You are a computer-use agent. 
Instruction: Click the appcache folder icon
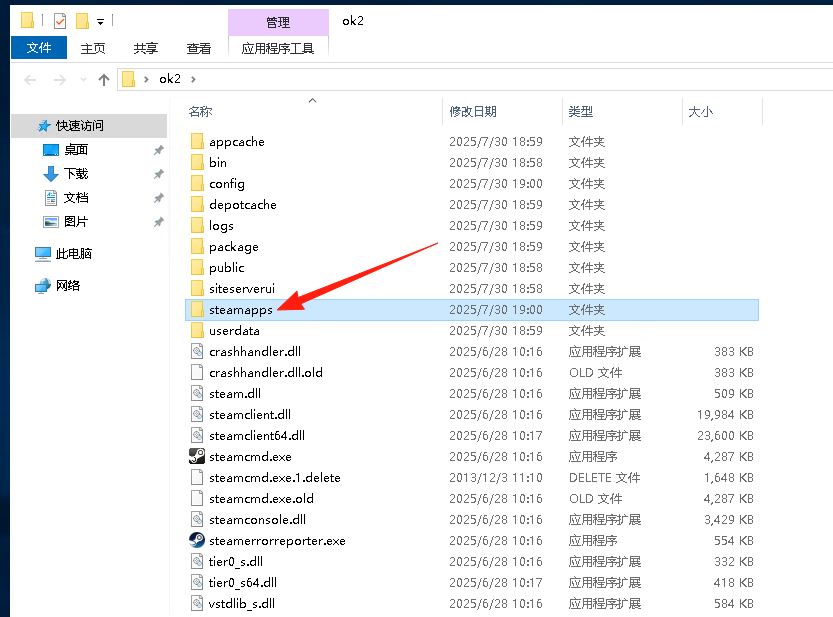[197, 141]
